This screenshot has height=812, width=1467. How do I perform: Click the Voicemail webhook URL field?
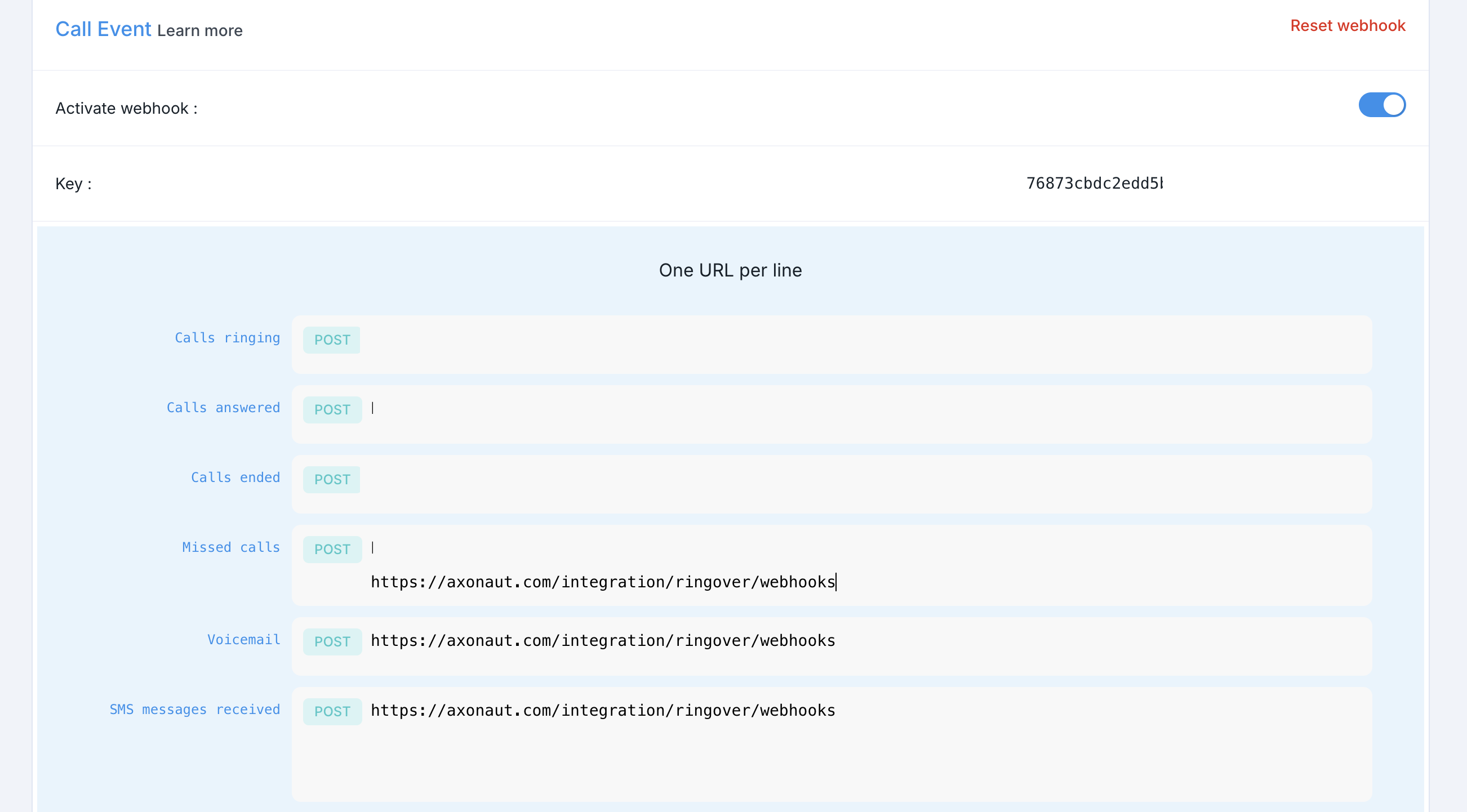tap(832, 646)
